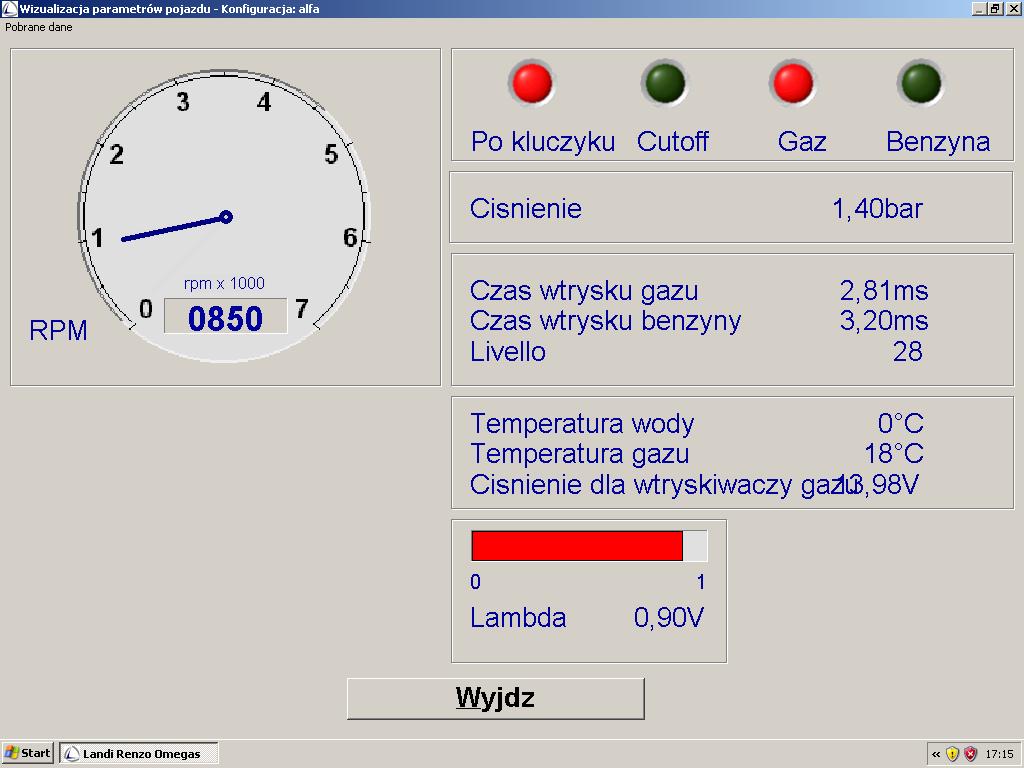Click the Landi Renzo icon in the taskbar button
Image resolution: width=1024 pixels, height=768 pixels.
[71, 754]
